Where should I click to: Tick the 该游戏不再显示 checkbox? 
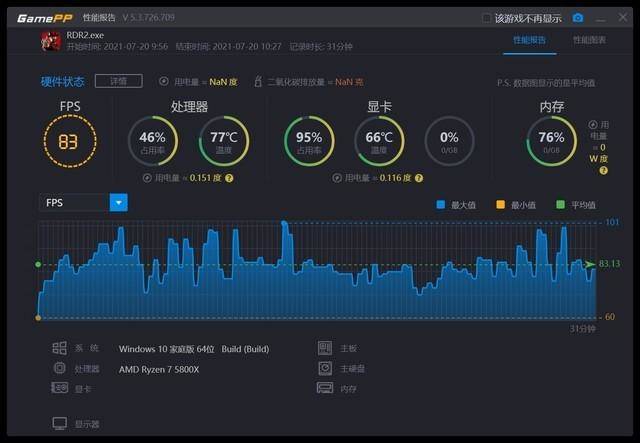(486, 18)
